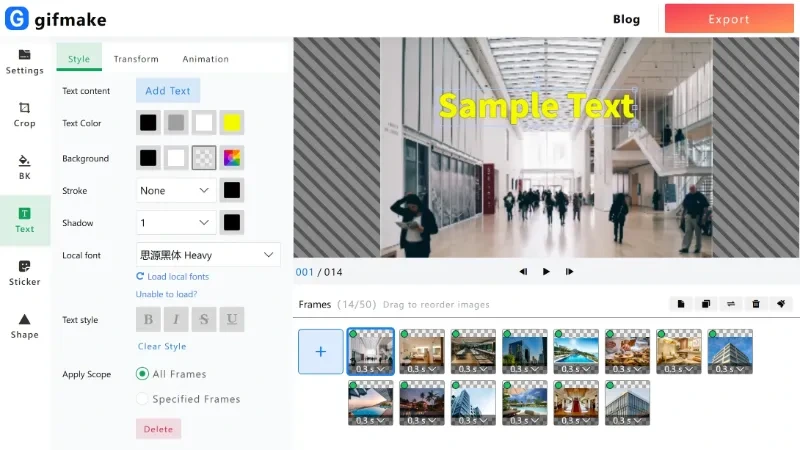Viewport: 800px width, 450px height.
Task: Open the Local font dropdown
Action: pyautogui.click(x=208, y=255)
